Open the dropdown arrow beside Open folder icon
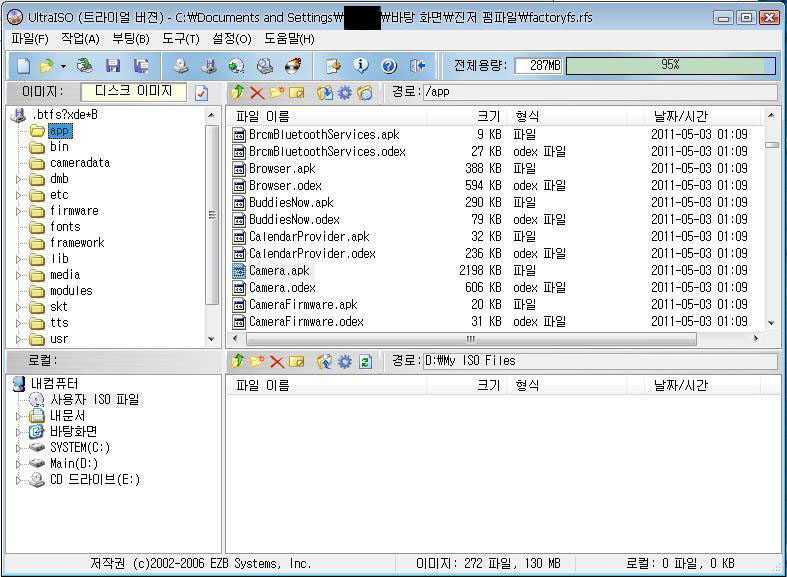 coord(63,66)
